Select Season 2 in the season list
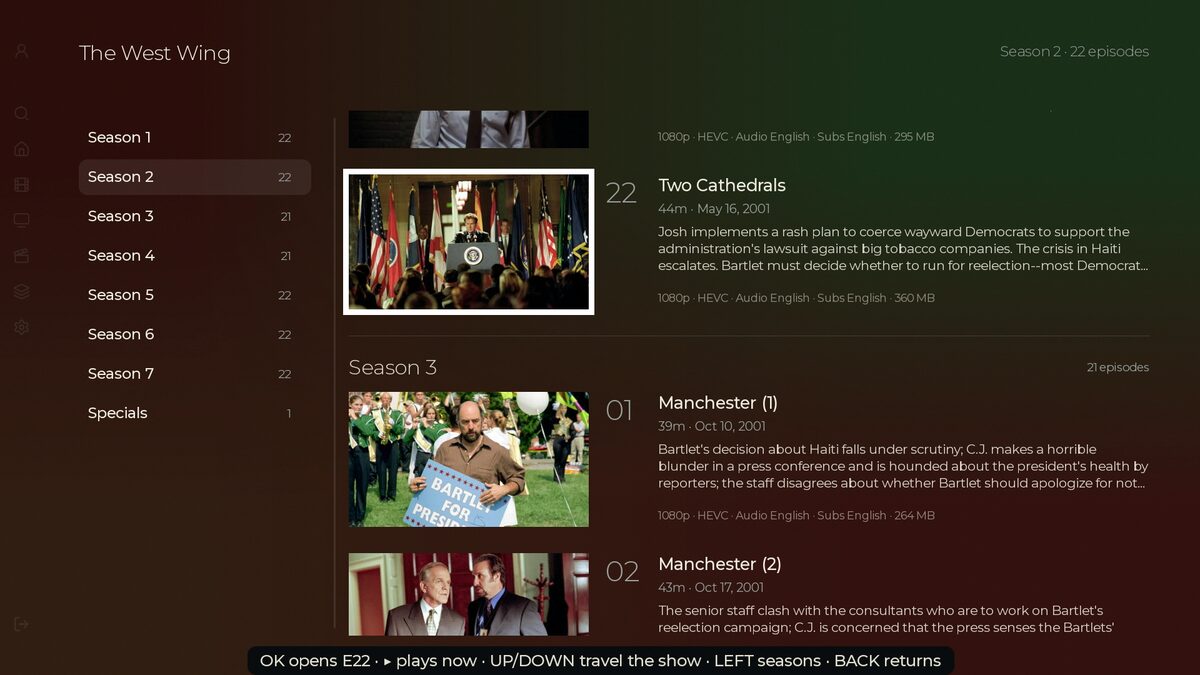Viewport: 1200px width, 675px height. 195,177
